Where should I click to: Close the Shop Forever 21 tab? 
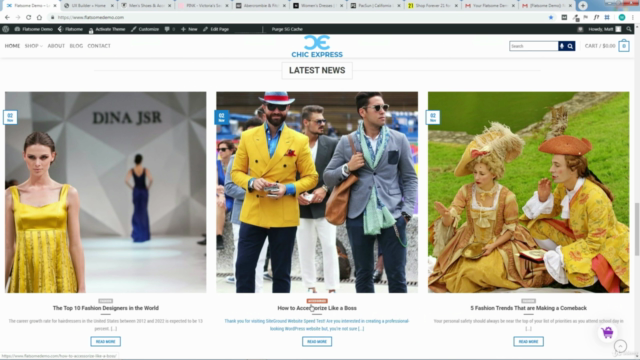[x=456, y=6]
